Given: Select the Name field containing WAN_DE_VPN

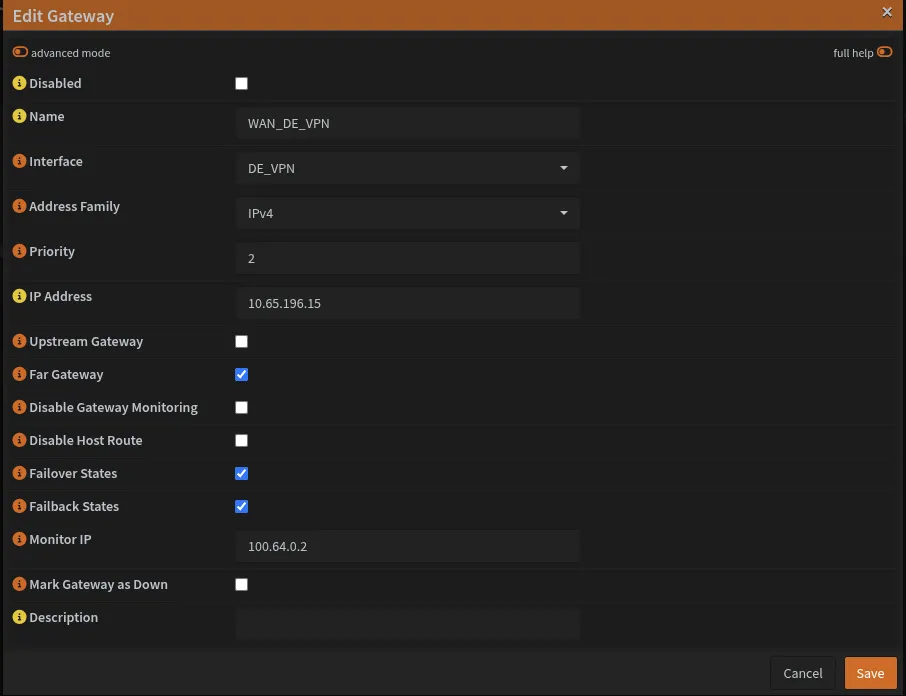Looking at the screenshot, I should point(407,123).
